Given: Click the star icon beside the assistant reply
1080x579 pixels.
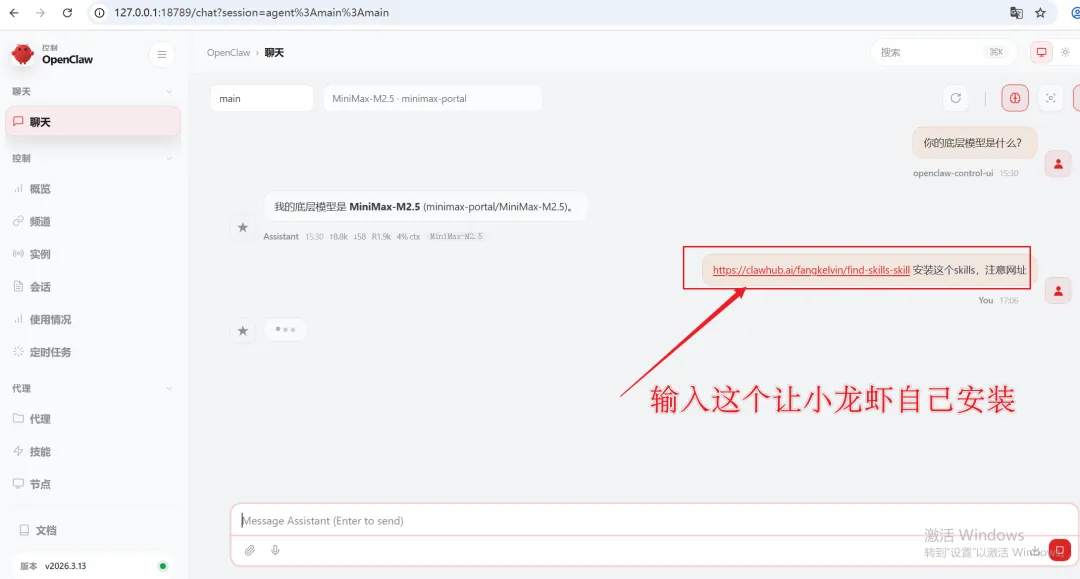Looking at the screenshot, I should [242, 227].
